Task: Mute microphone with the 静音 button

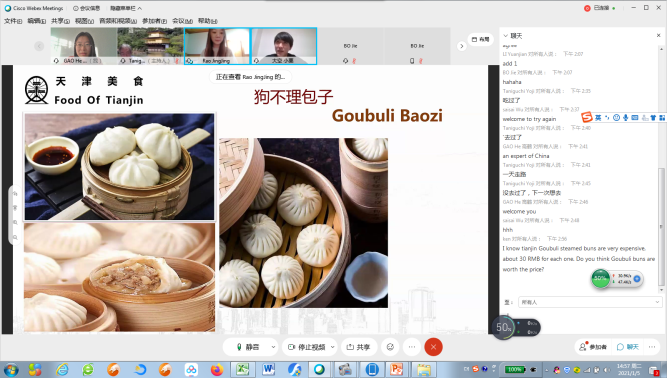Action: 248,347
